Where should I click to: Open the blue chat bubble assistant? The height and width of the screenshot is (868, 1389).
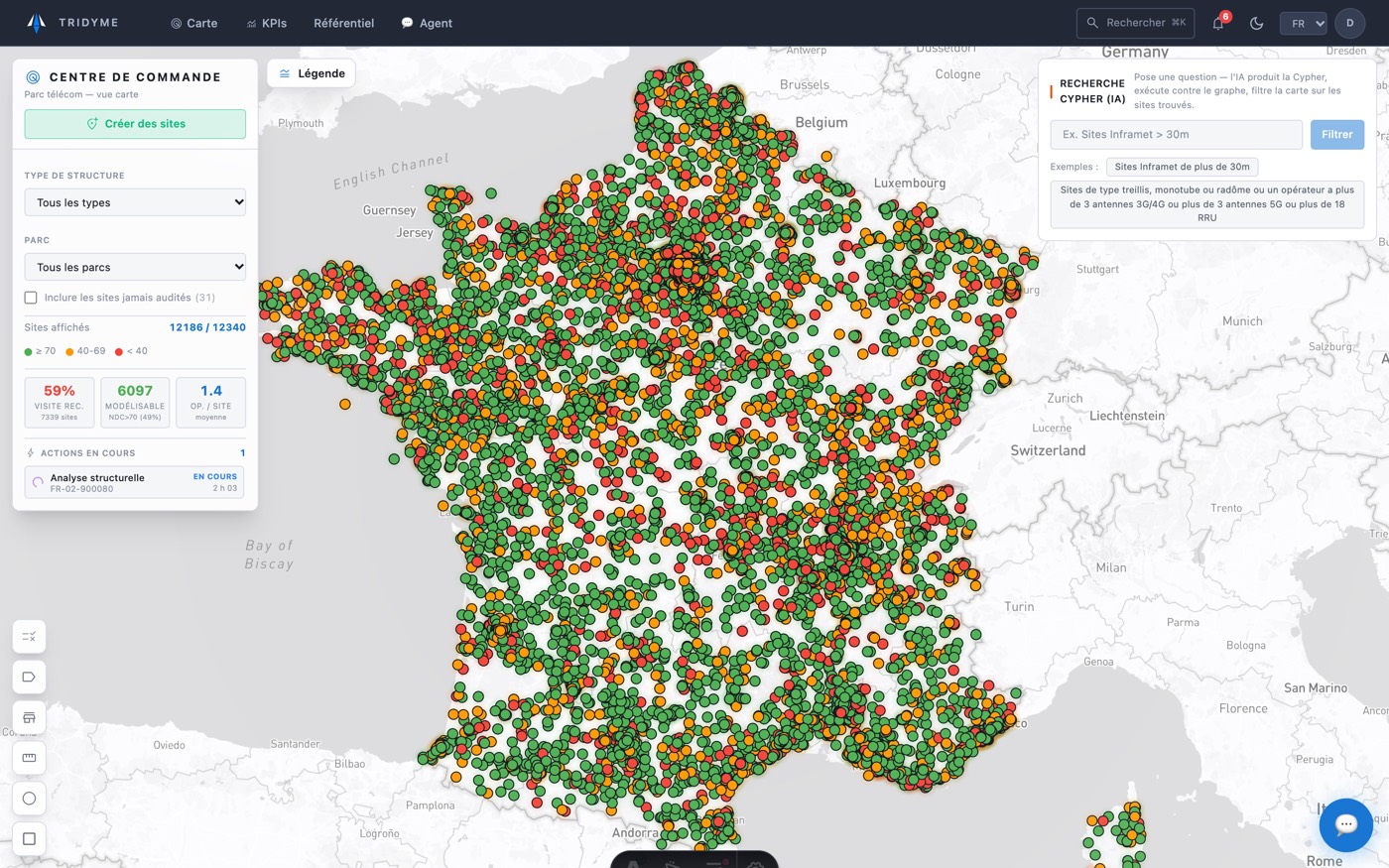pos(1345,824)
